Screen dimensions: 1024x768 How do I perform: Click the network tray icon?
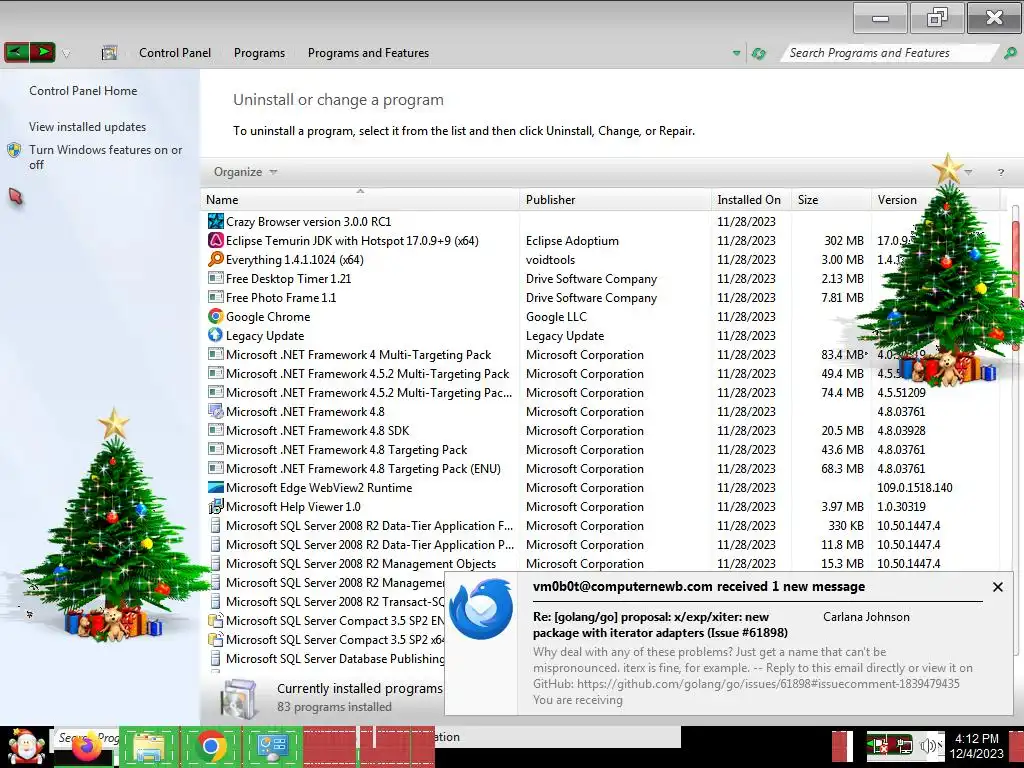pos(903,745)
